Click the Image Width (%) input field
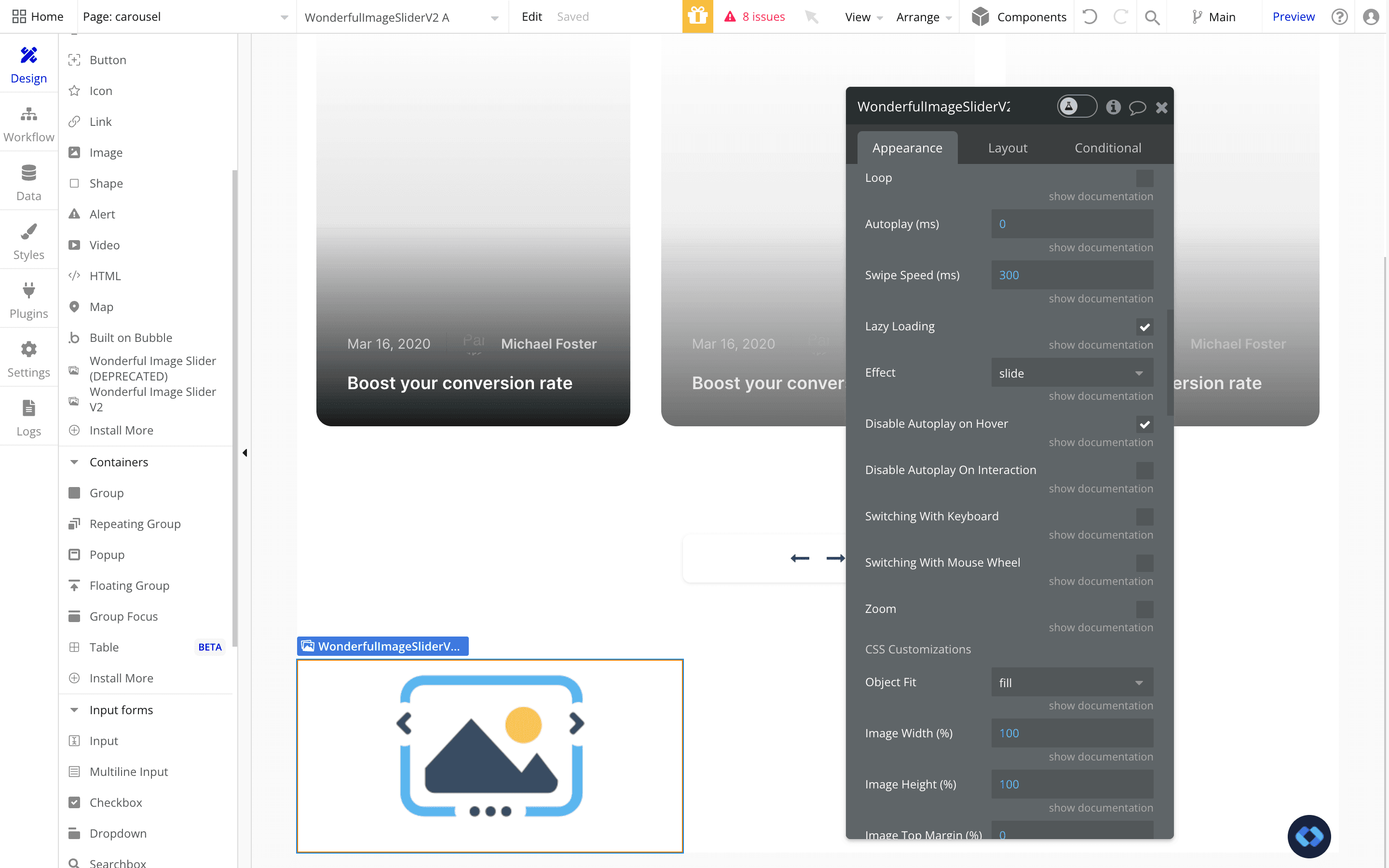 point(1072,733)
